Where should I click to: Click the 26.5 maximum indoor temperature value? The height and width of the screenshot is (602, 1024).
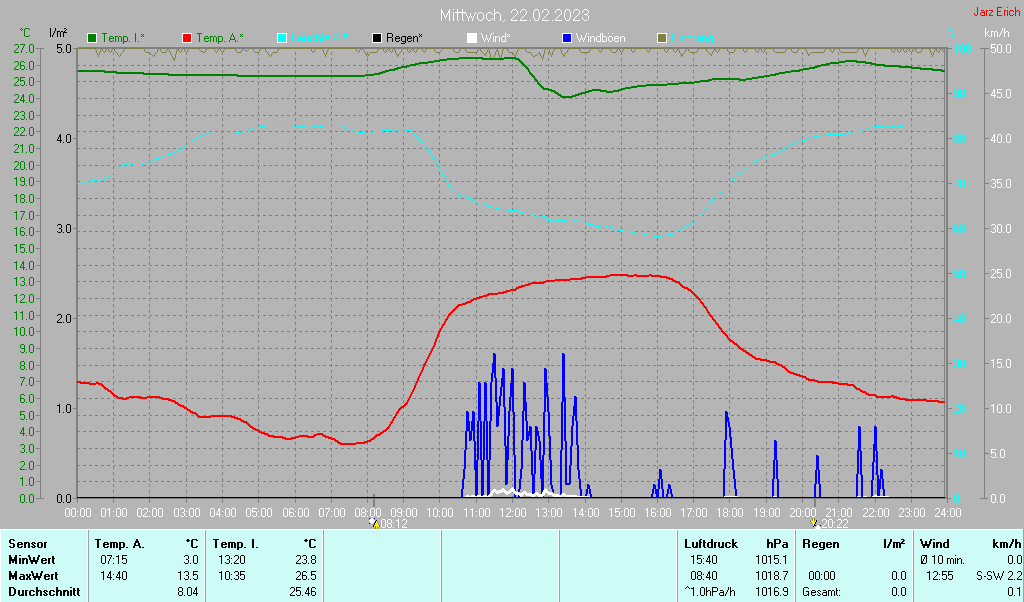tap(306, 577)
